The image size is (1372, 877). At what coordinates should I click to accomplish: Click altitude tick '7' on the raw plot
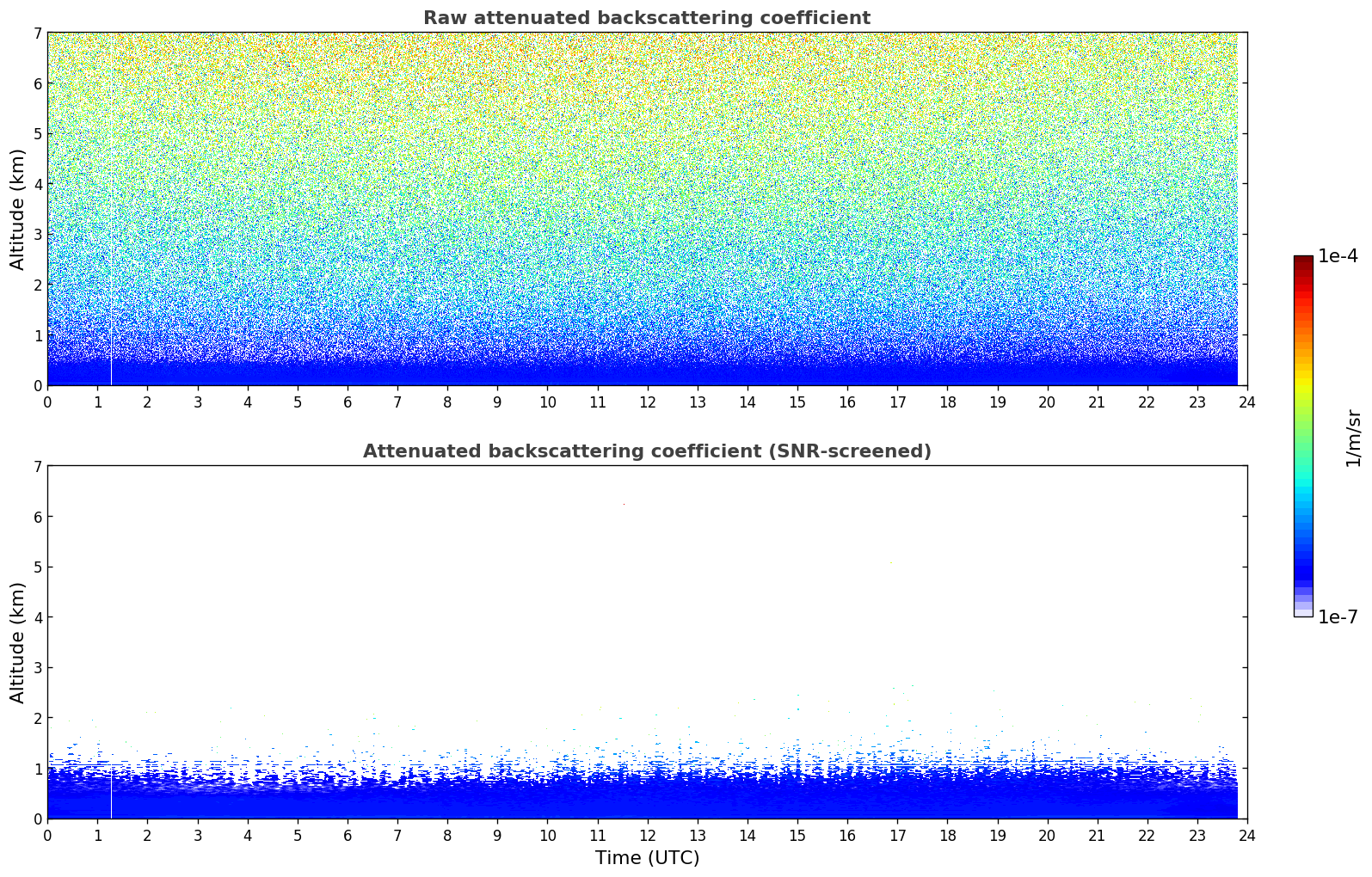(x=37, y=33)
